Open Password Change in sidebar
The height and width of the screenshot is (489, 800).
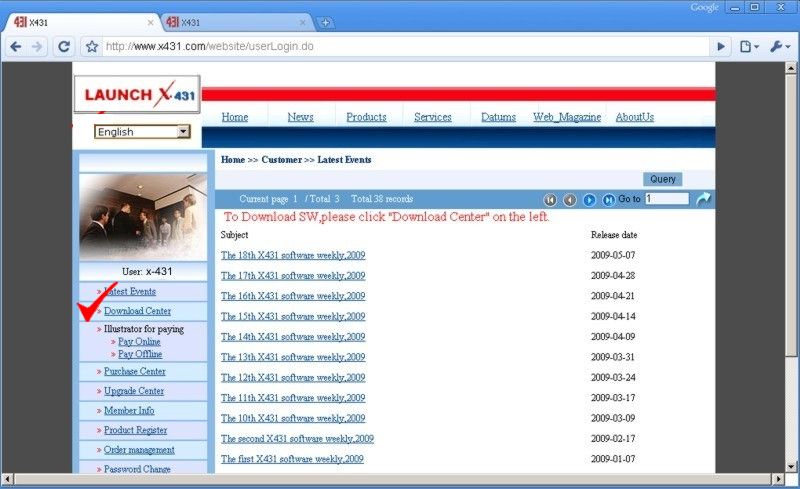(x=137, y=469)
